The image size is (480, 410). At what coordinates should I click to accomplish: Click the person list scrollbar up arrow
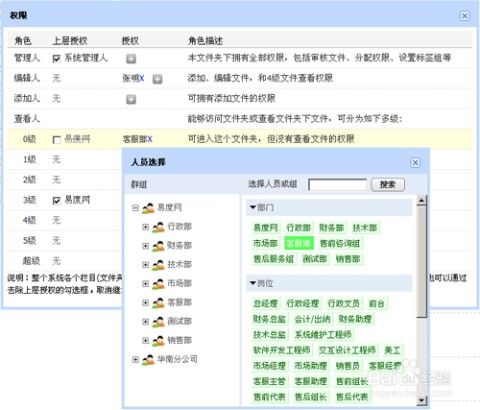pyautogui.click(x=421, y=201)
